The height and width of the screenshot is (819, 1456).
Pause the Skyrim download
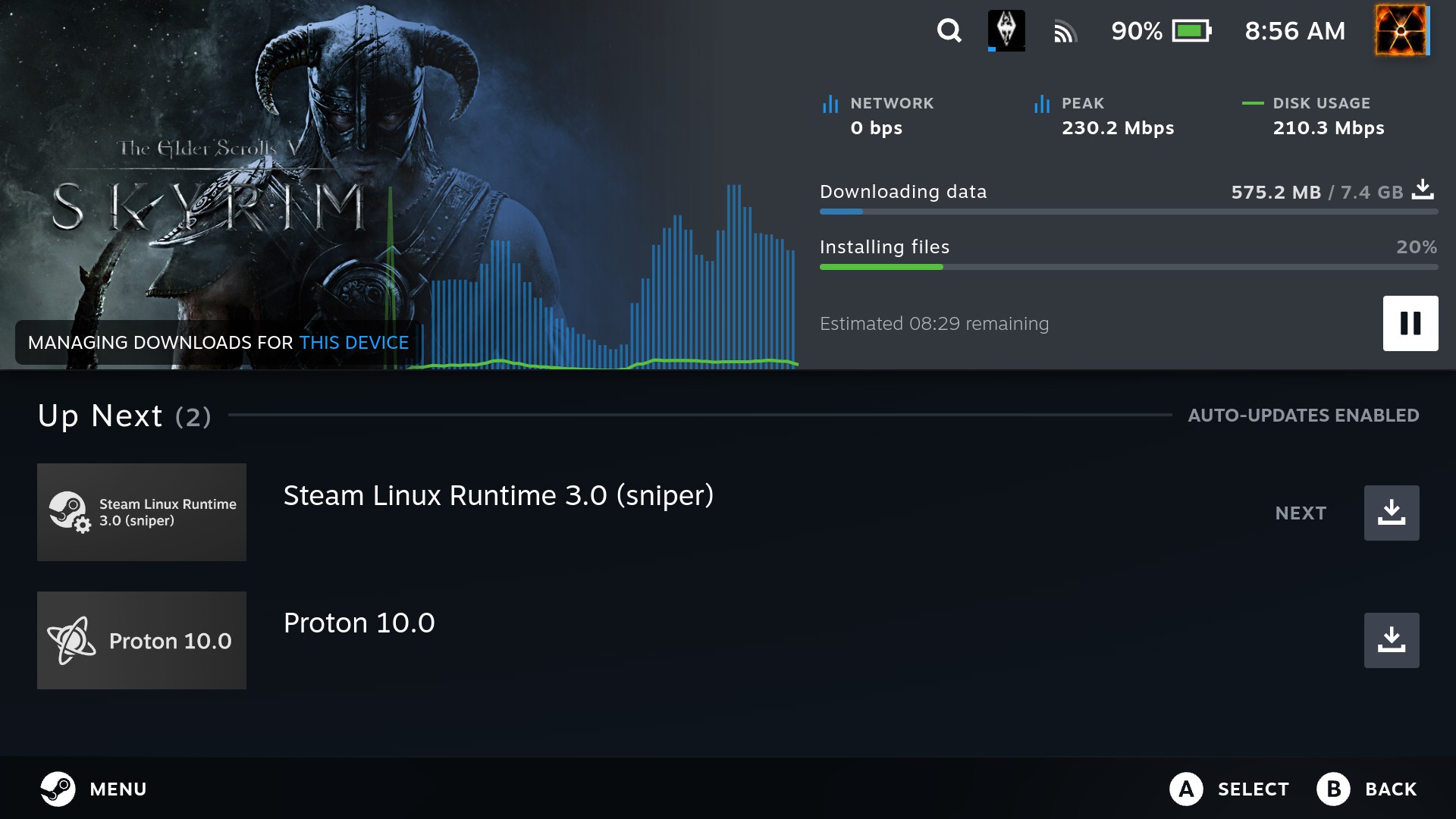(x=1410, y=323)
